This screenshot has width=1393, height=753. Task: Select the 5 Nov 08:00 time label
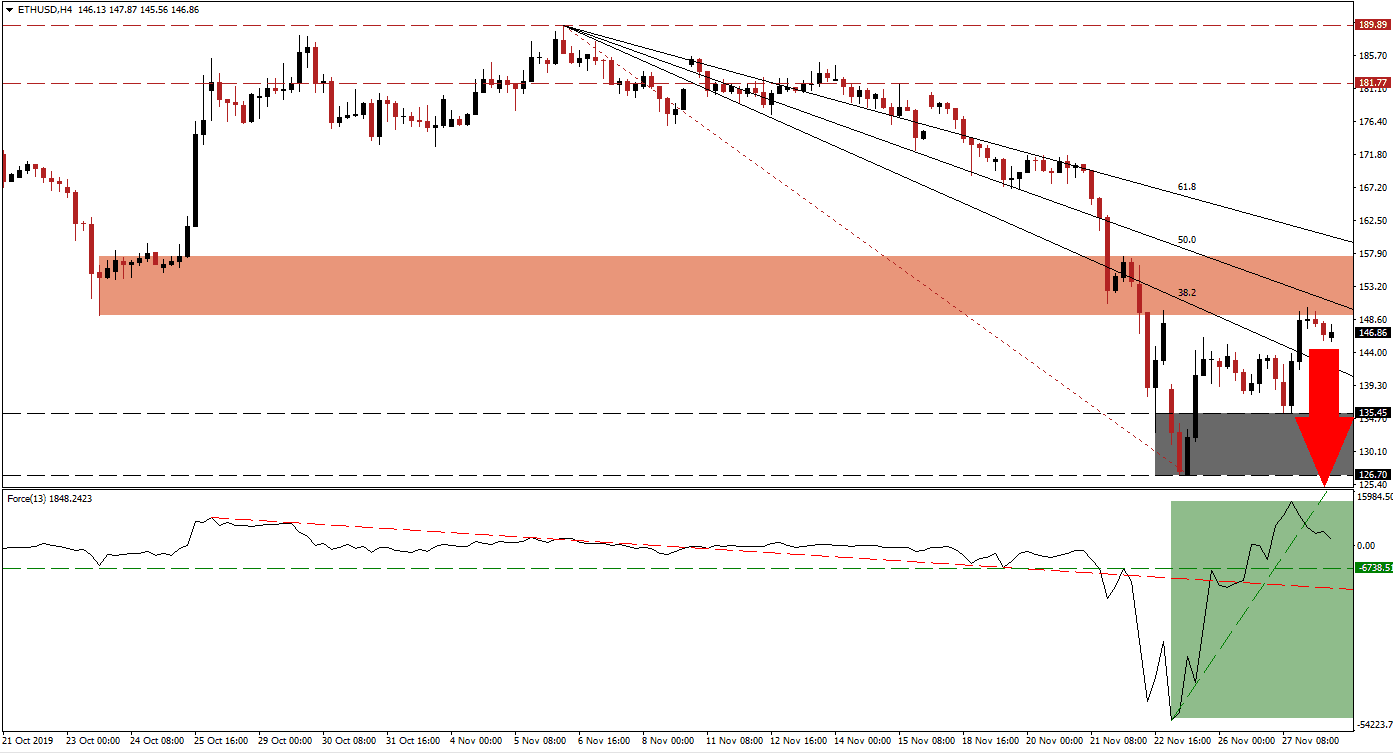(x=541, y=741)
